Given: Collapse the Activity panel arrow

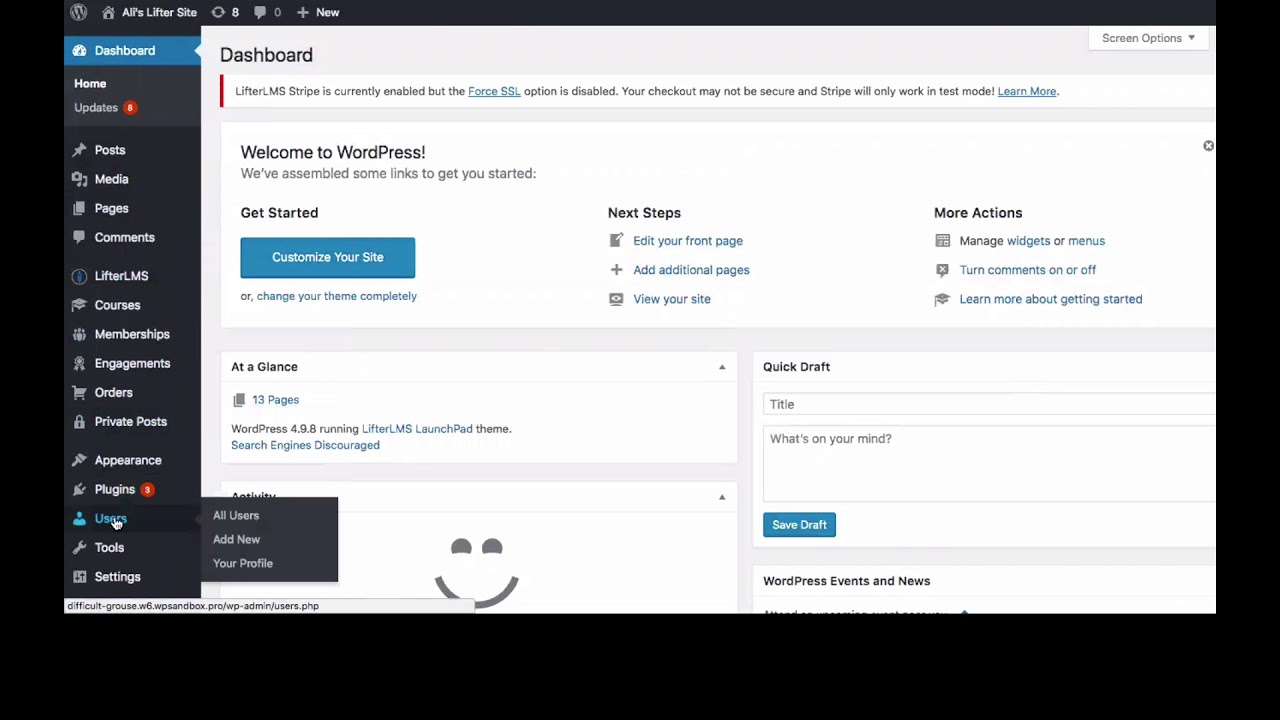Looking at the screenshot, I should [722, 497].
